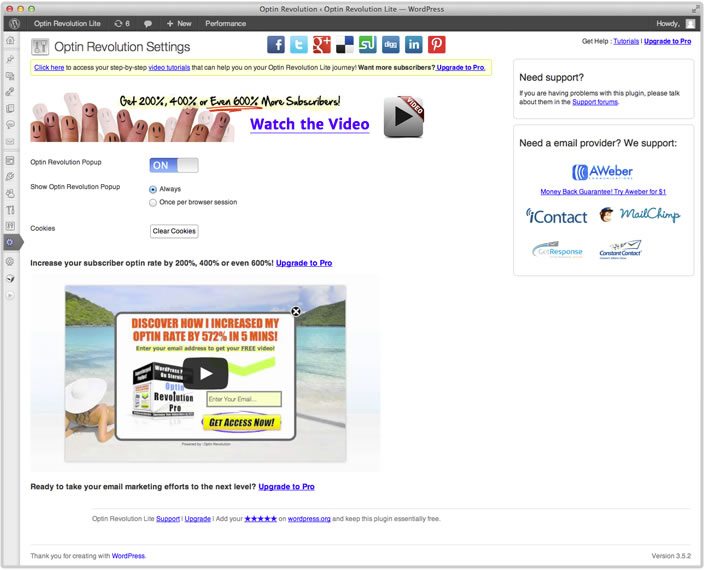705x571 pixels.
Task: Play the banner video button
Action: pos(403,117)
